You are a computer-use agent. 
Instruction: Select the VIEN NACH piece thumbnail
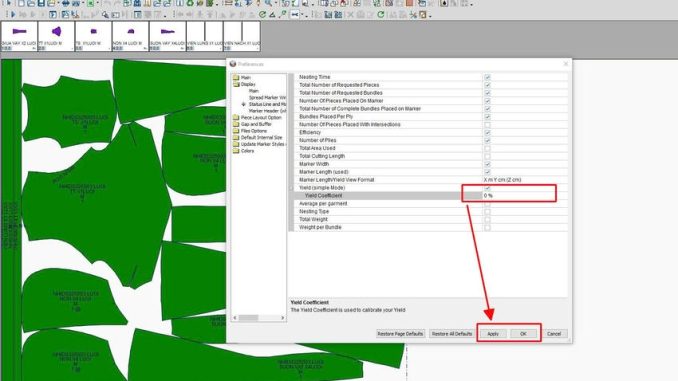(242, 37)
